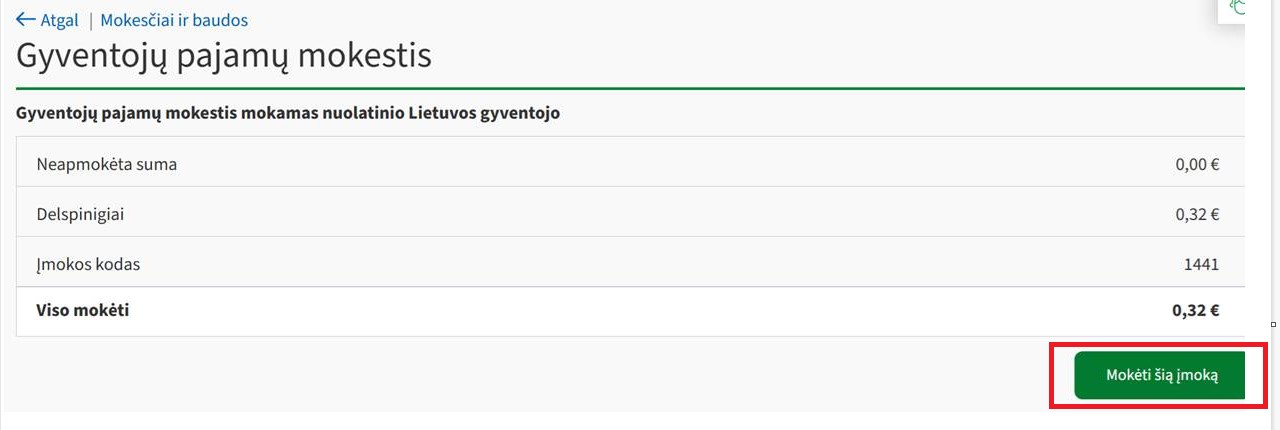Click the Viso mokėti total label

click(x=82, y=310)
